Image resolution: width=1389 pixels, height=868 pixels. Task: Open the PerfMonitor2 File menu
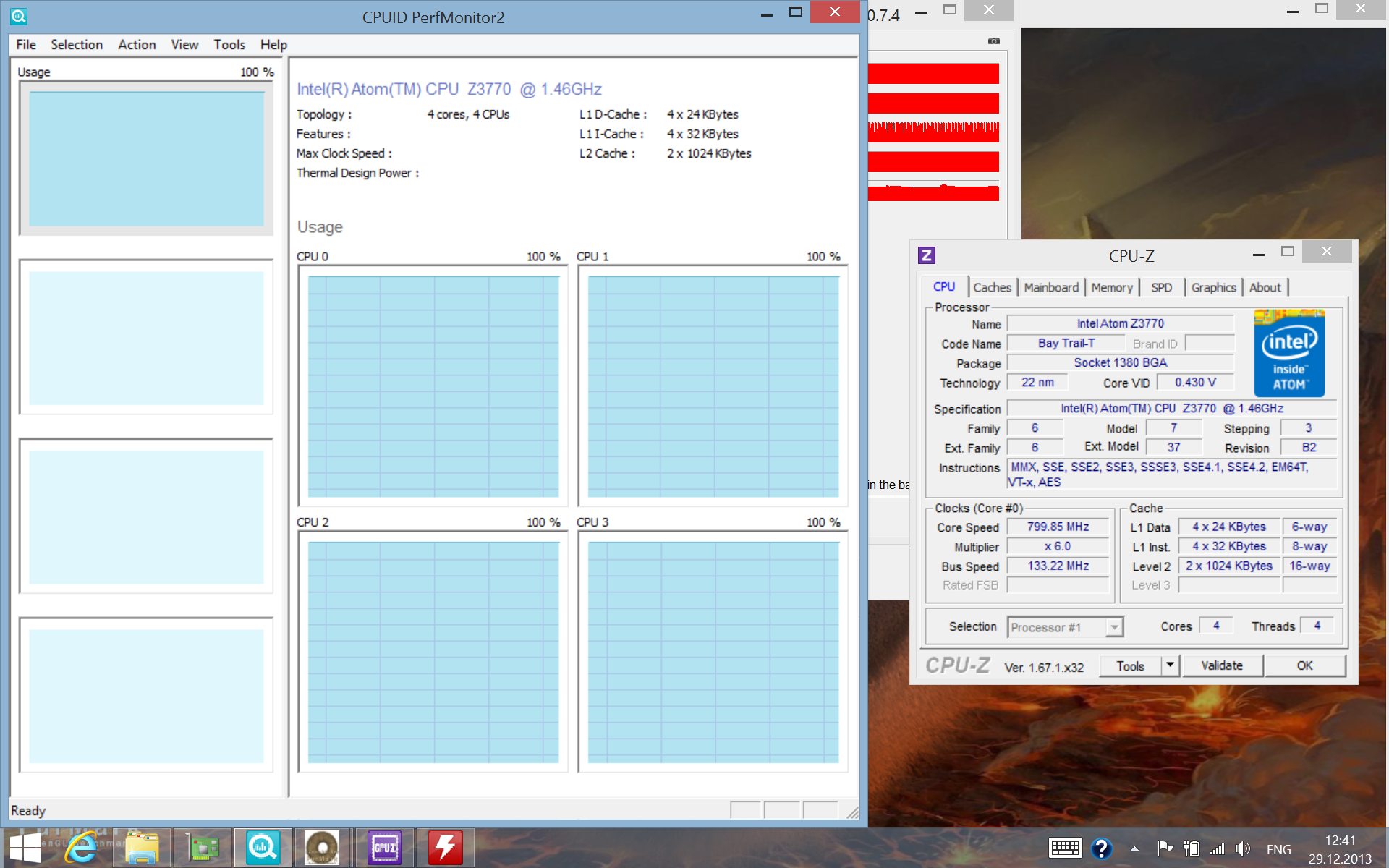tap(26, 45)
